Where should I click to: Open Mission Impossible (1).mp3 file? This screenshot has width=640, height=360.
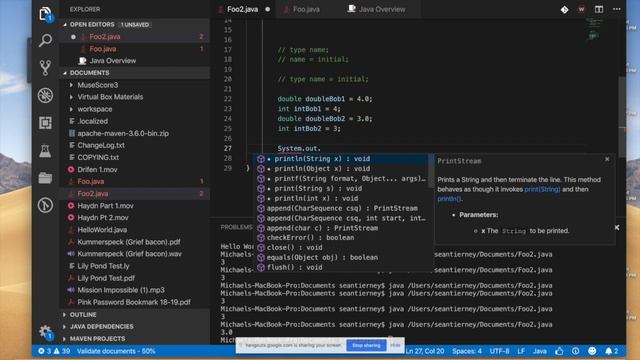tap(121, 290)
